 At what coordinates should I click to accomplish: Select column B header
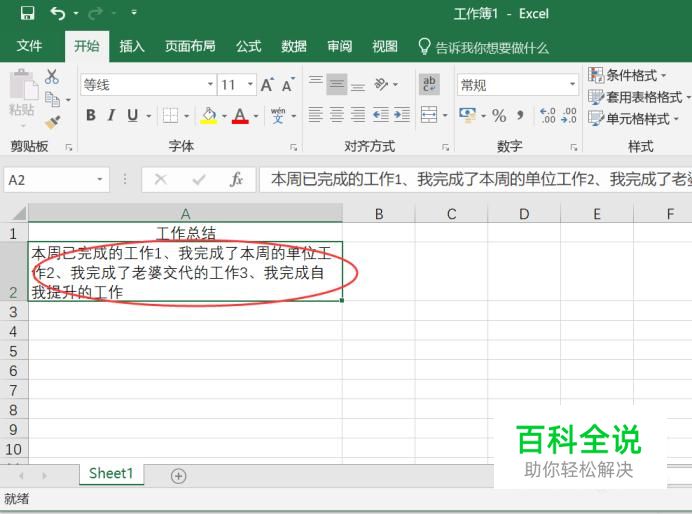pos(379,214)
